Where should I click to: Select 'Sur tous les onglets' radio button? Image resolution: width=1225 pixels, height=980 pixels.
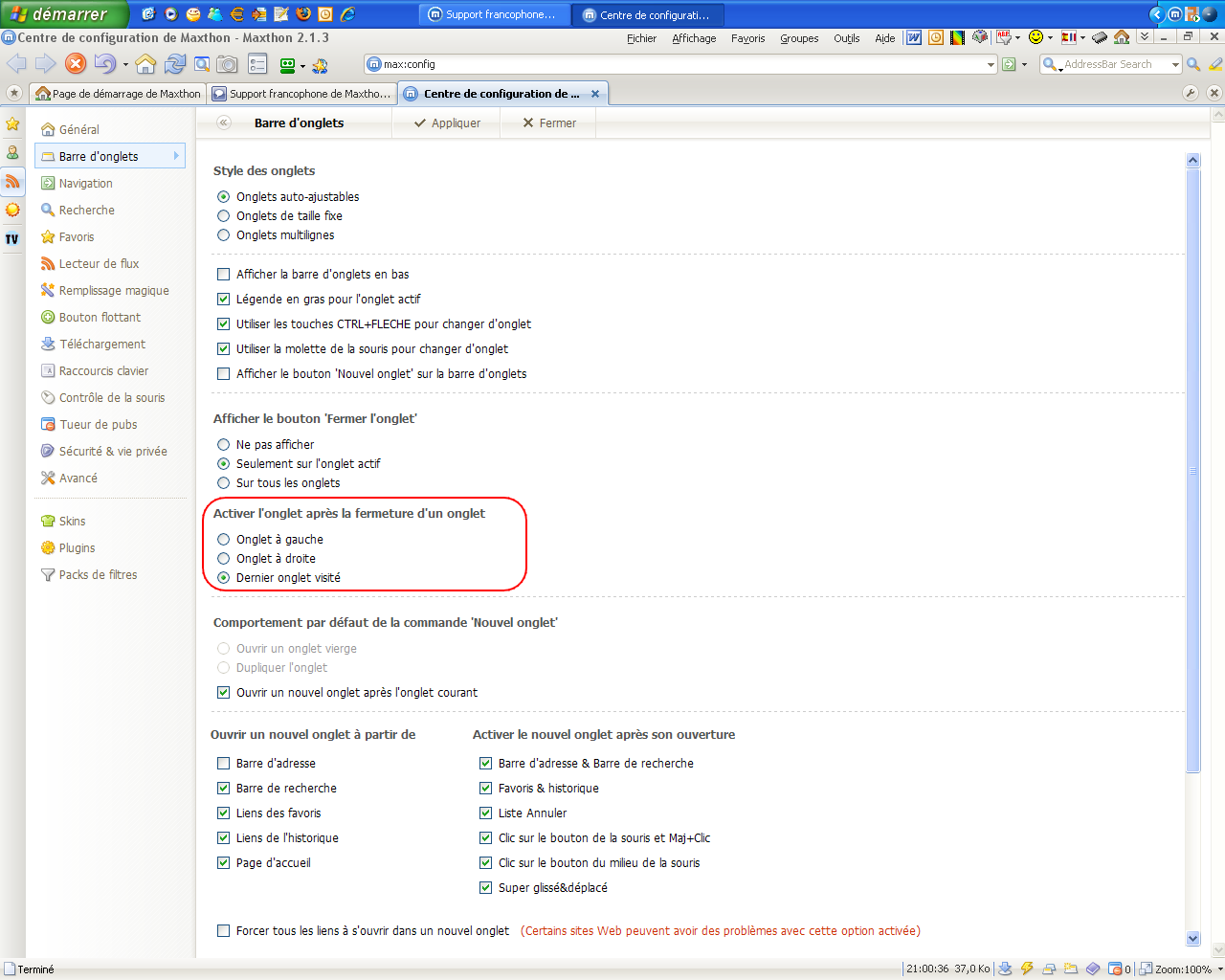(224, 483)
